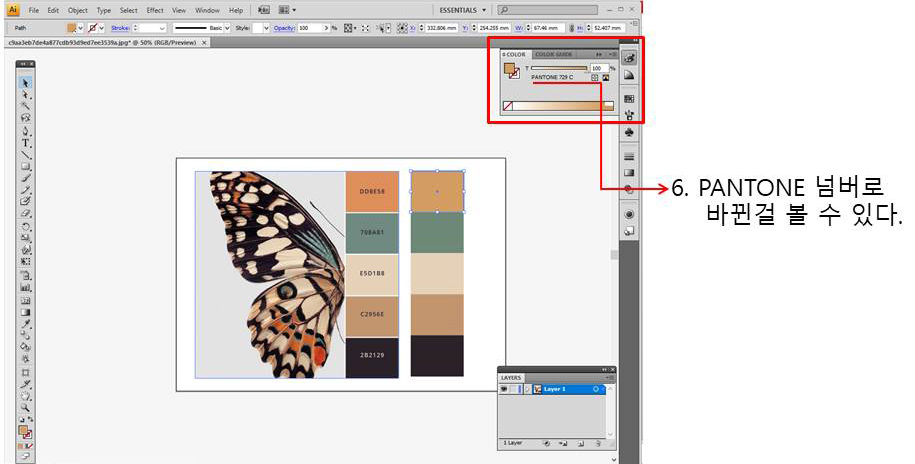The height and width of the screenshot is (464, 915).
Task: Select the Rotate tool
Action: coord(25,227)
